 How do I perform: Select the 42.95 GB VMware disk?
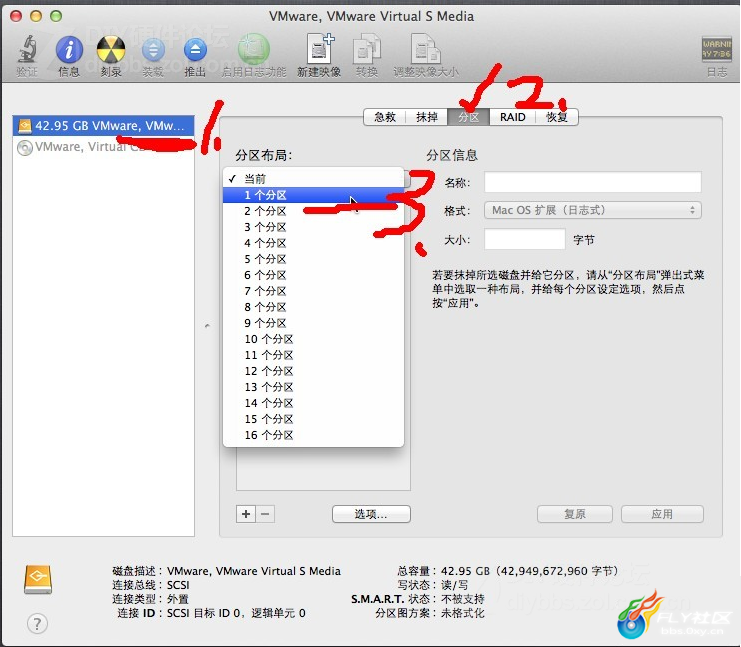(103, 126)
